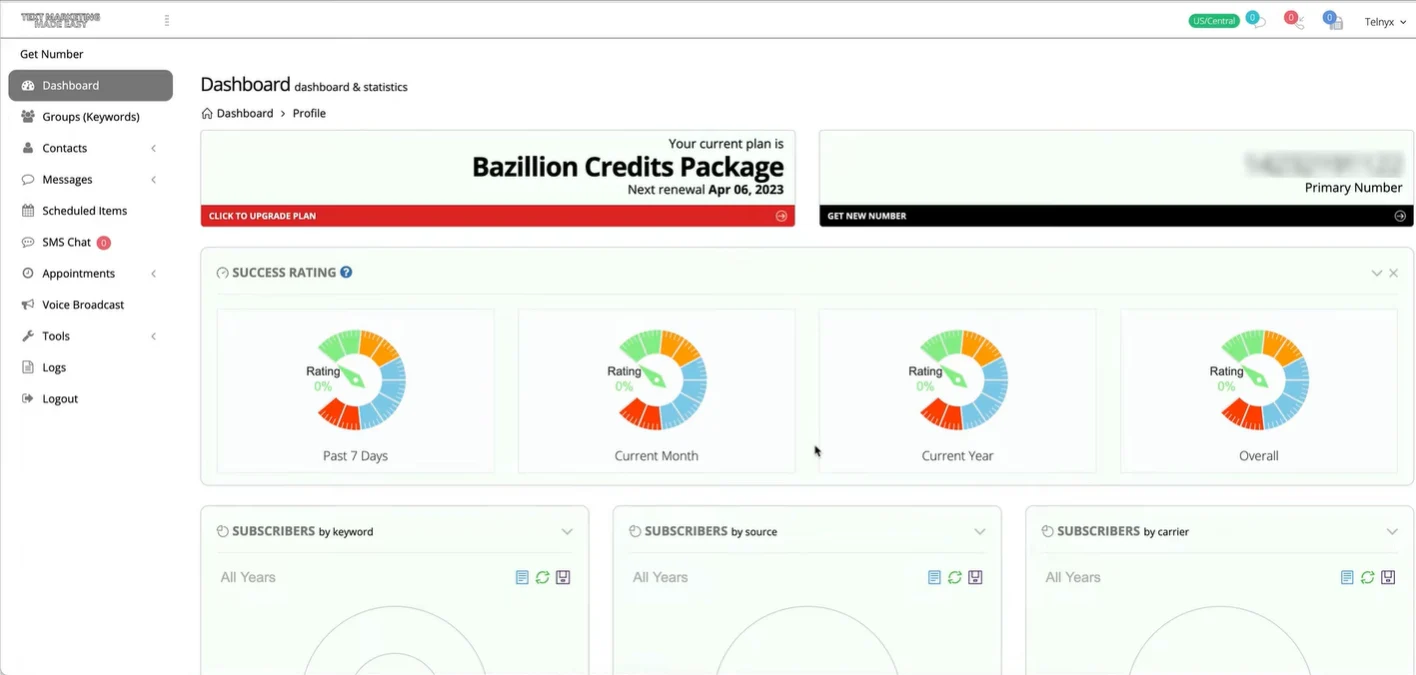This screenshot has height=675, width=1416.
Task: Save the Subscribers by source chart
Action: (976, 578)
